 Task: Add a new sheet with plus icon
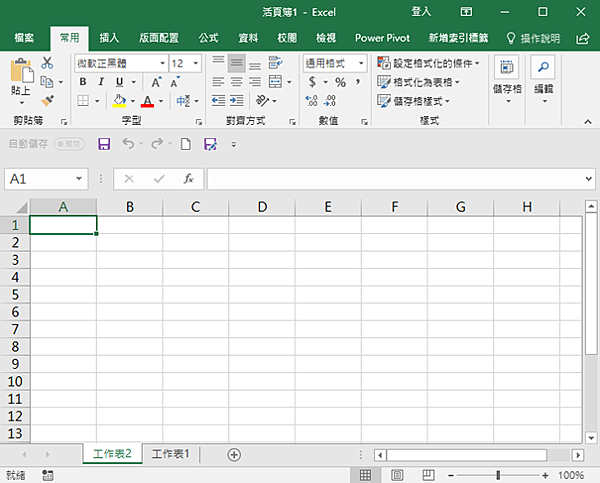[234, 455]
